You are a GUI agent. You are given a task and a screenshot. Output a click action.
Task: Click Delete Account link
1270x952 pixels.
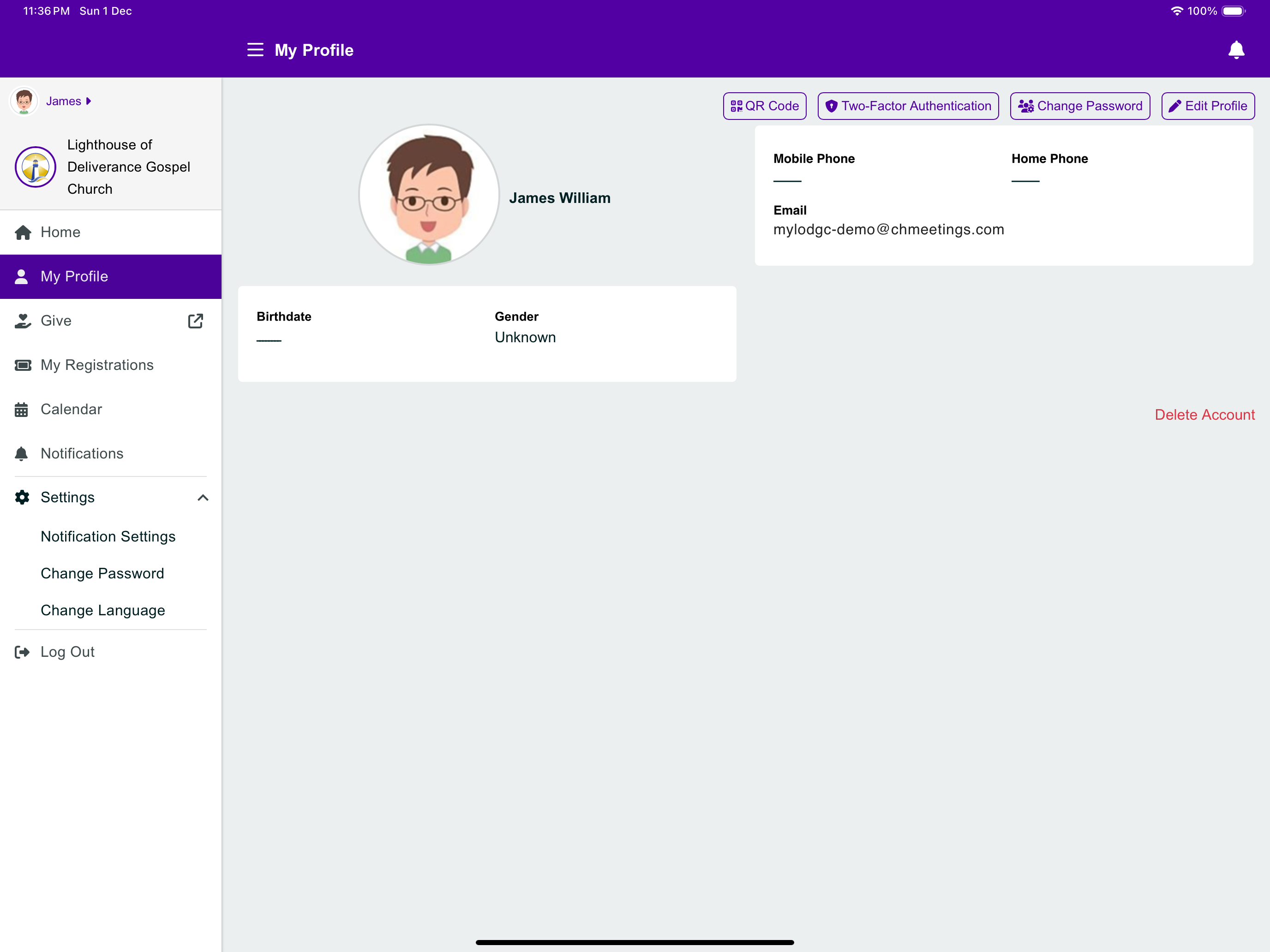(x=1204, y=415)
